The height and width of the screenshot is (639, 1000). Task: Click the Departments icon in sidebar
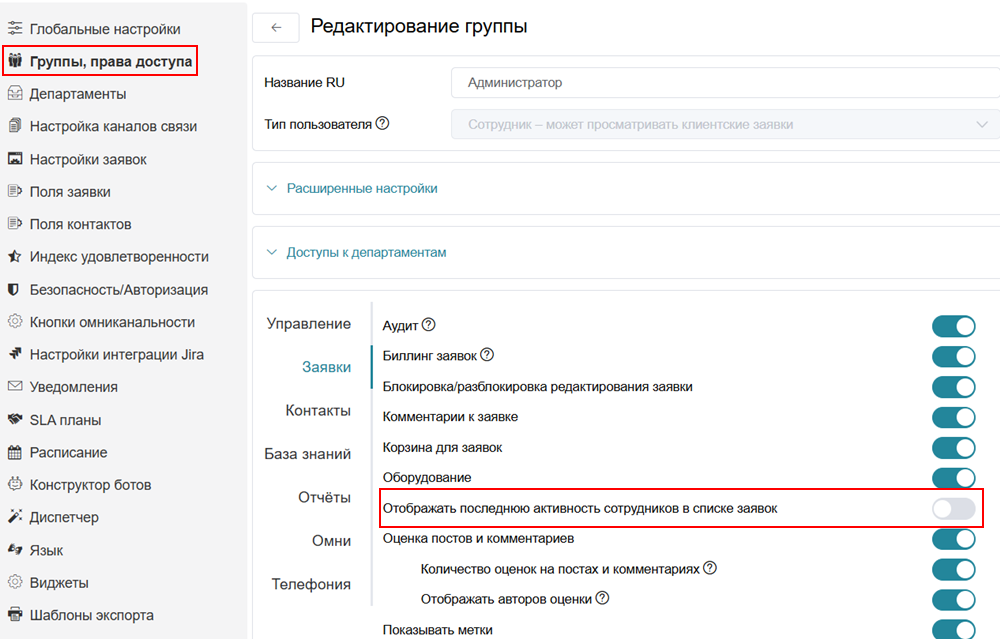(15, 94)
